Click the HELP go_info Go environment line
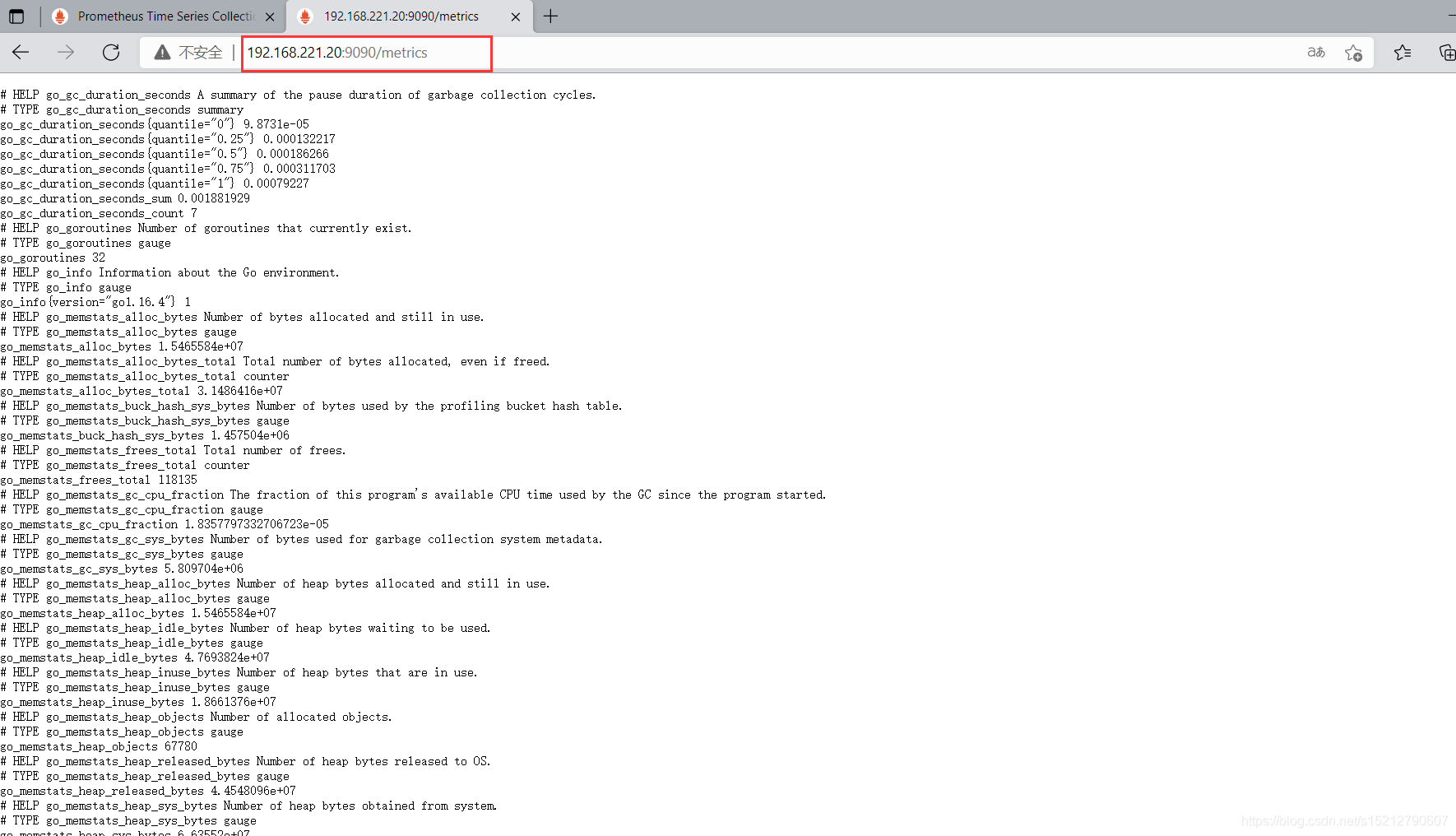 169,272
